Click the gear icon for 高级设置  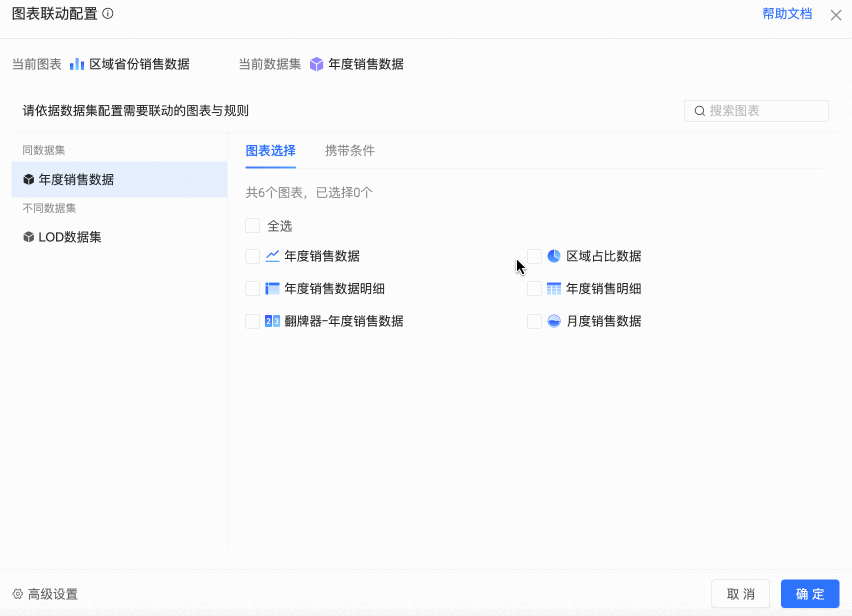click(x=18, y=594)
